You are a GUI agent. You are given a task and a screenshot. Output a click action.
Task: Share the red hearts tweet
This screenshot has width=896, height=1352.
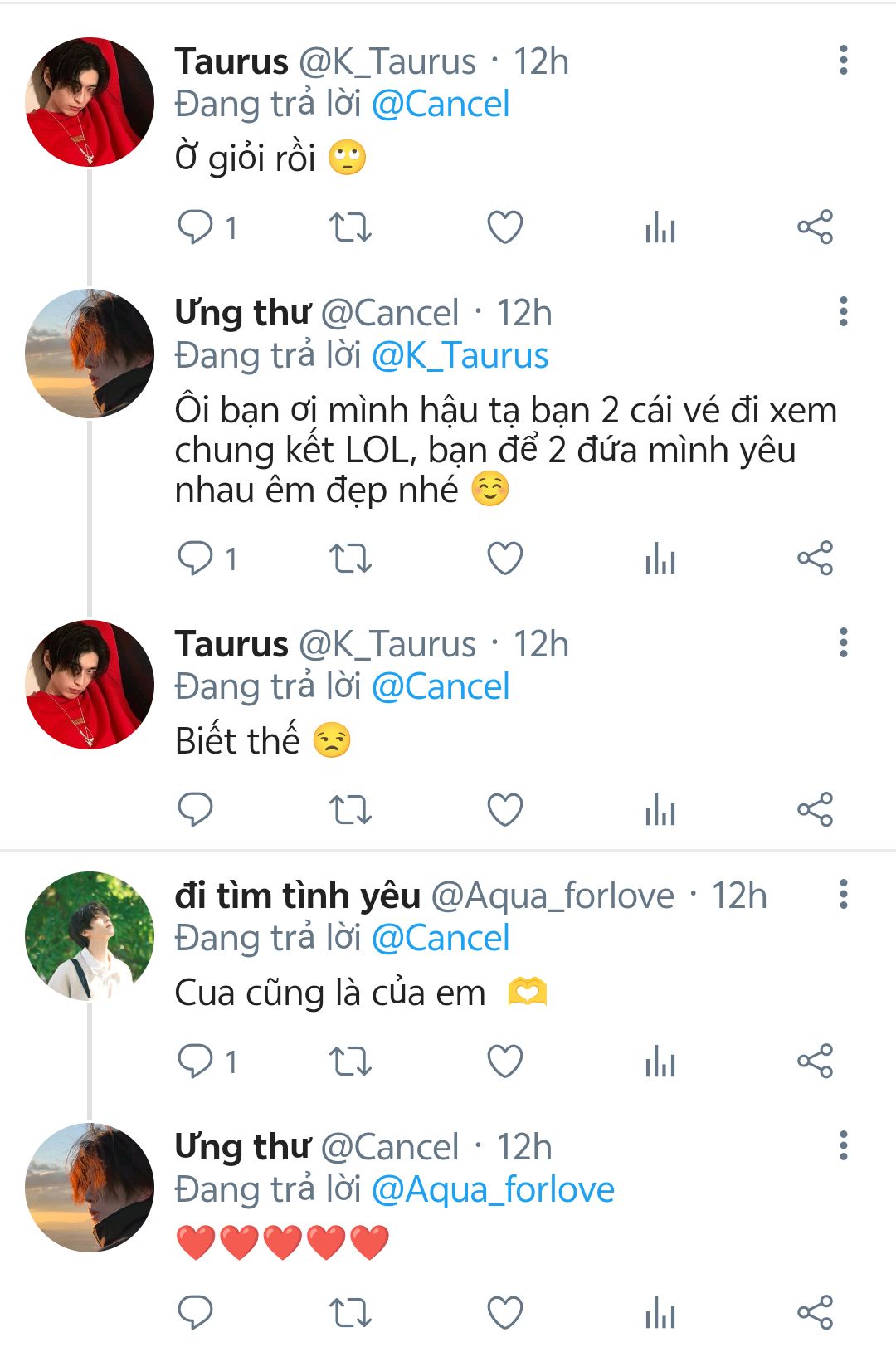point(815,1313)
